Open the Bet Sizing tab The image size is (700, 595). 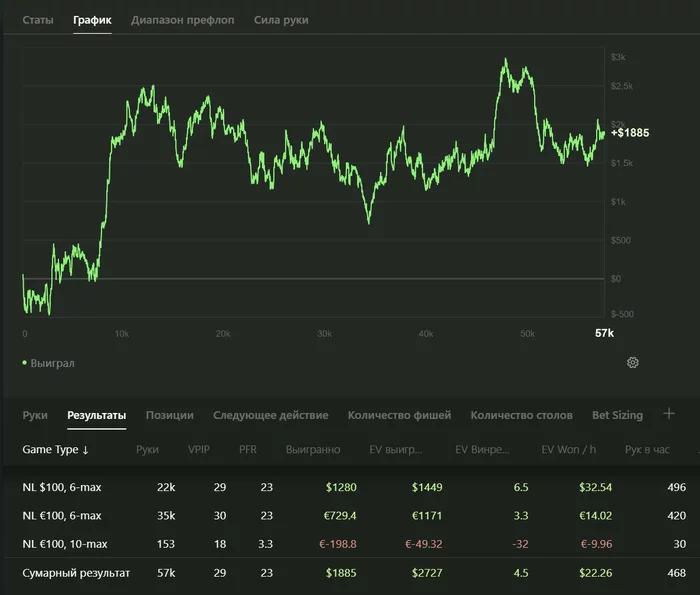coord(617,415)
